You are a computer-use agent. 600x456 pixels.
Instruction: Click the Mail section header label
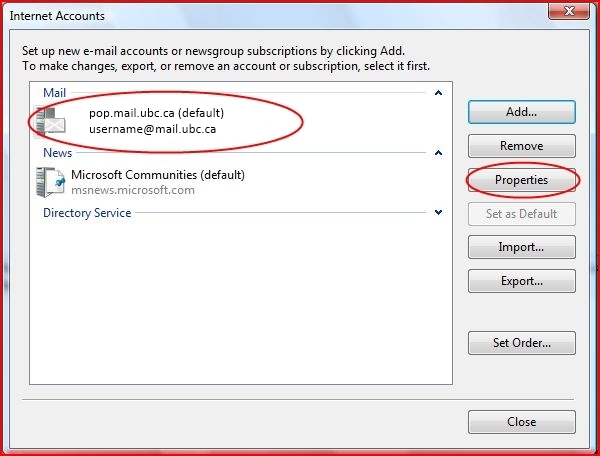tap(54, 93)
